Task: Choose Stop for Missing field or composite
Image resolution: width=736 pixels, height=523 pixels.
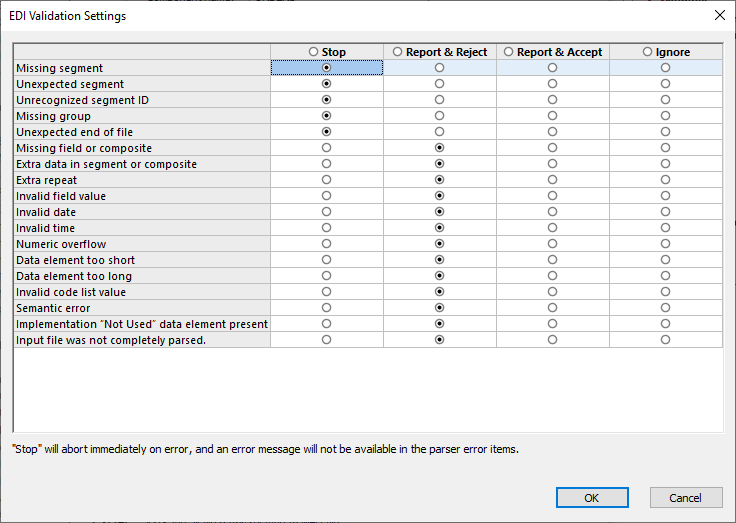Action: tap(326, 148)
